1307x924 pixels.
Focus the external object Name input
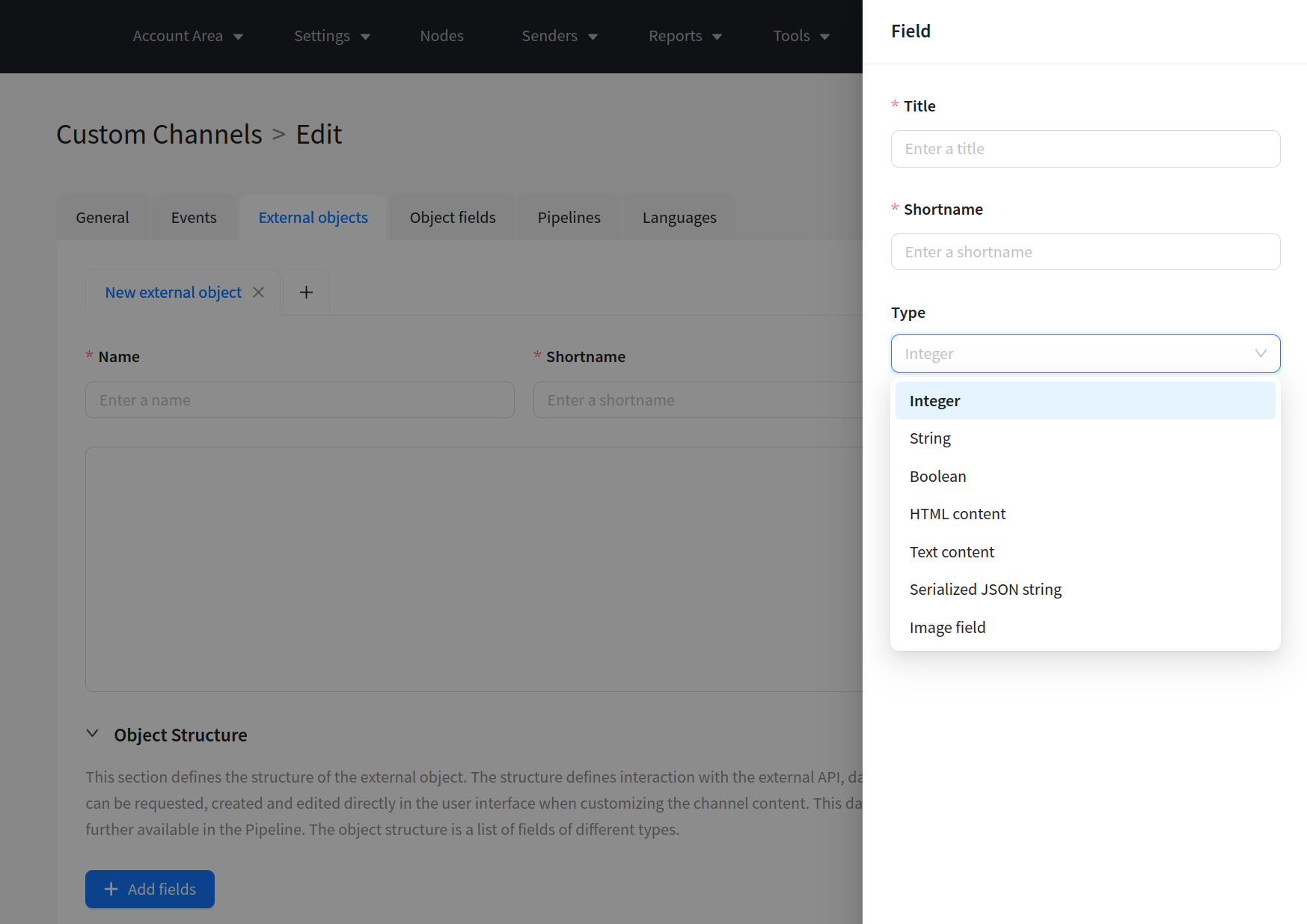pos(300,400)
